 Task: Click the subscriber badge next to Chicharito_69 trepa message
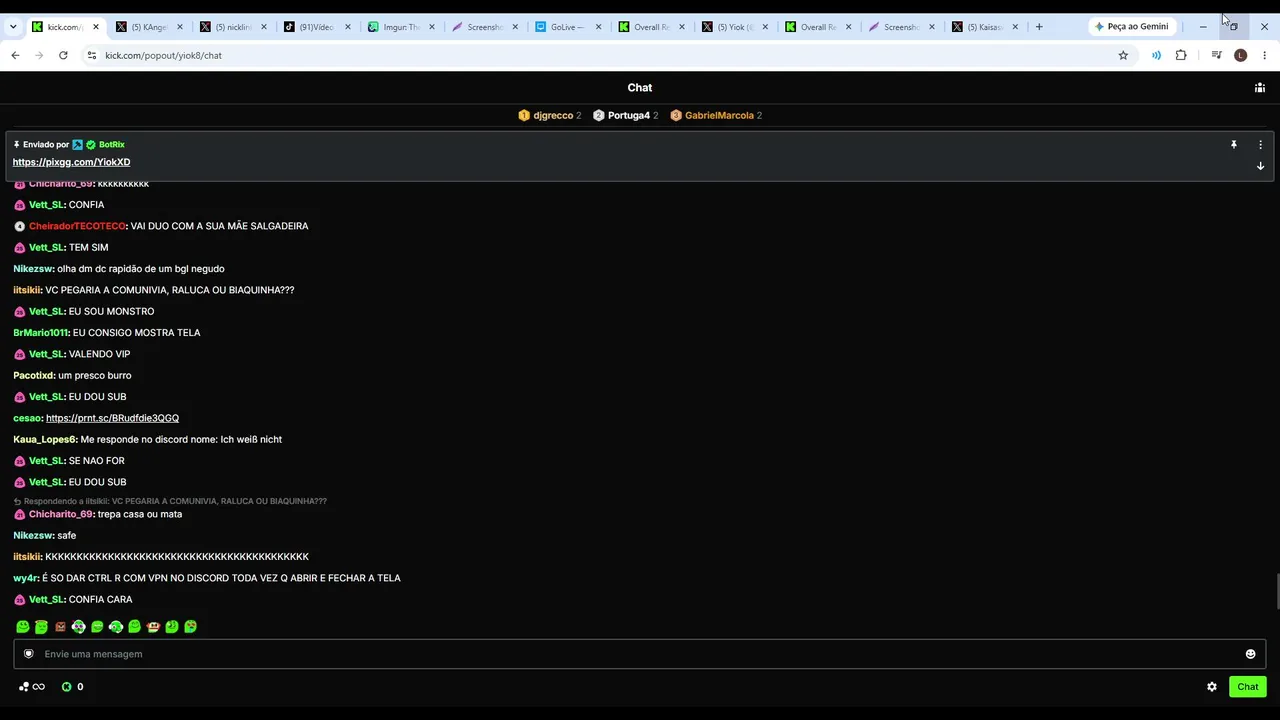coord(19,514)
